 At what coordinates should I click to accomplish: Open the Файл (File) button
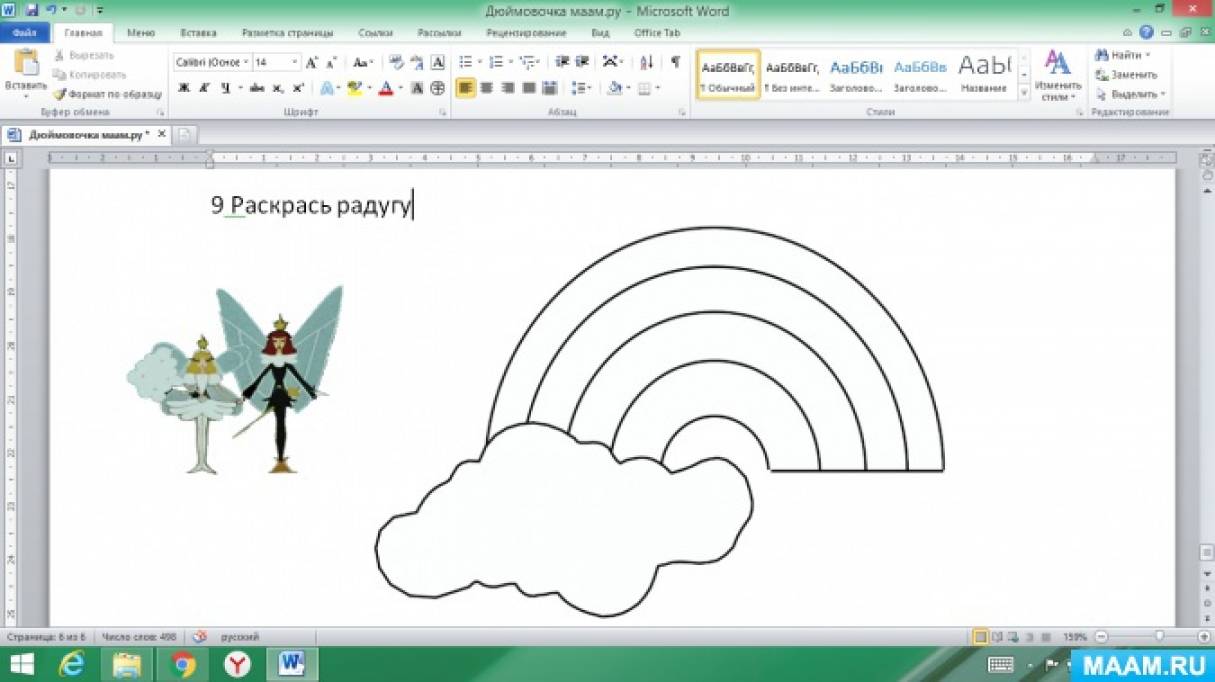25,32
